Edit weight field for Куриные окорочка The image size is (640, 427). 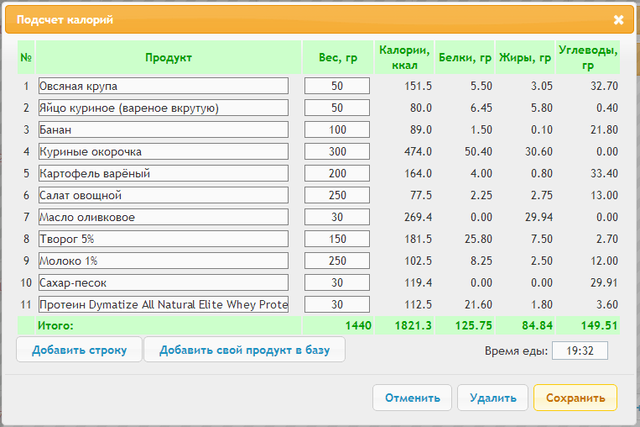(337, 151)
